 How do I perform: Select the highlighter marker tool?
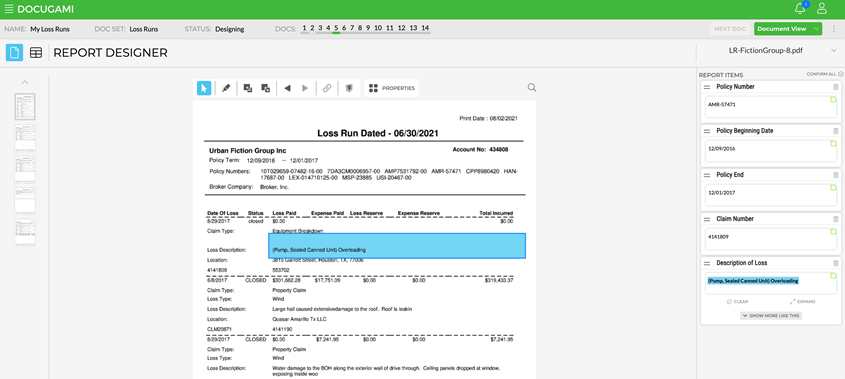pyautogui.click(x=226, y=88)
